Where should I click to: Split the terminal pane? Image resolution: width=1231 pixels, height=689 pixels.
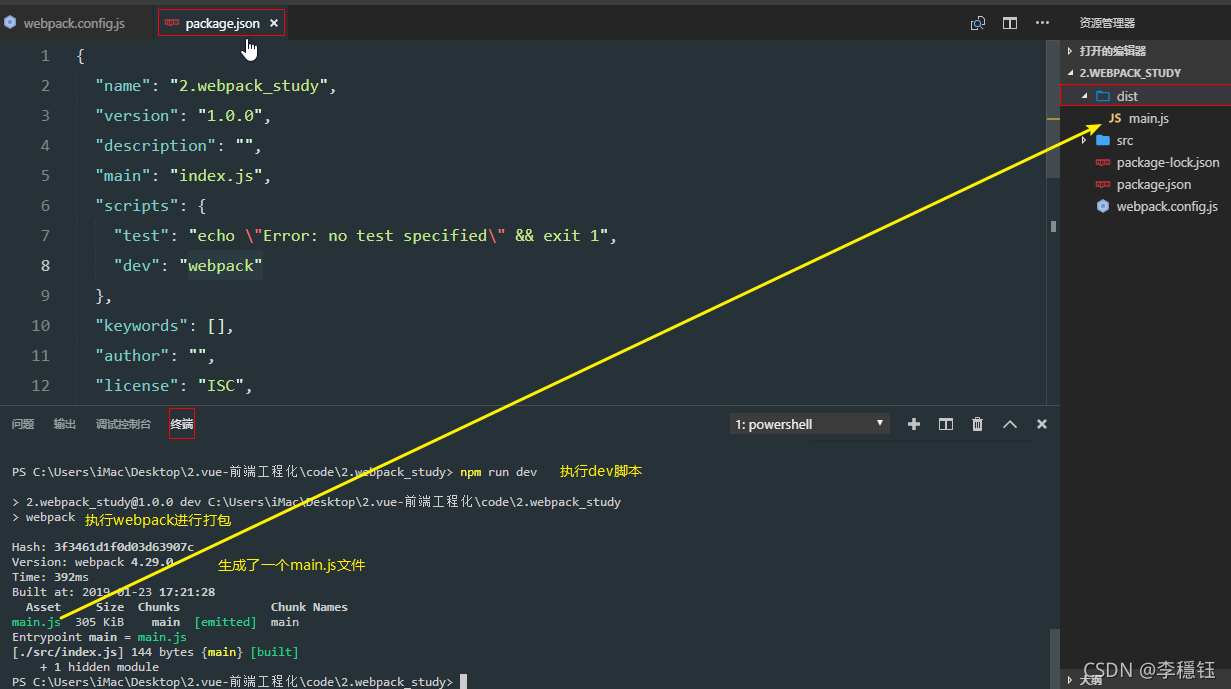pyautogui.click(x=946, y=424)
